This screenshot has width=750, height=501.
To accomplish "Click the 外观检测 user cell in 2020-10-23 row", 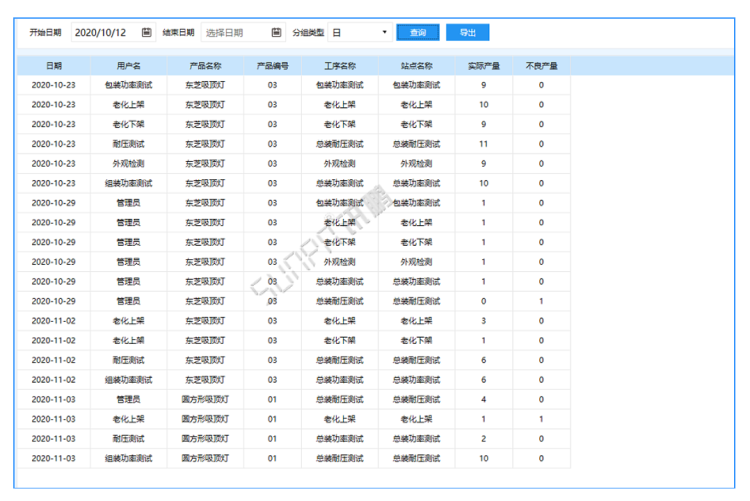I will (128, 163).
